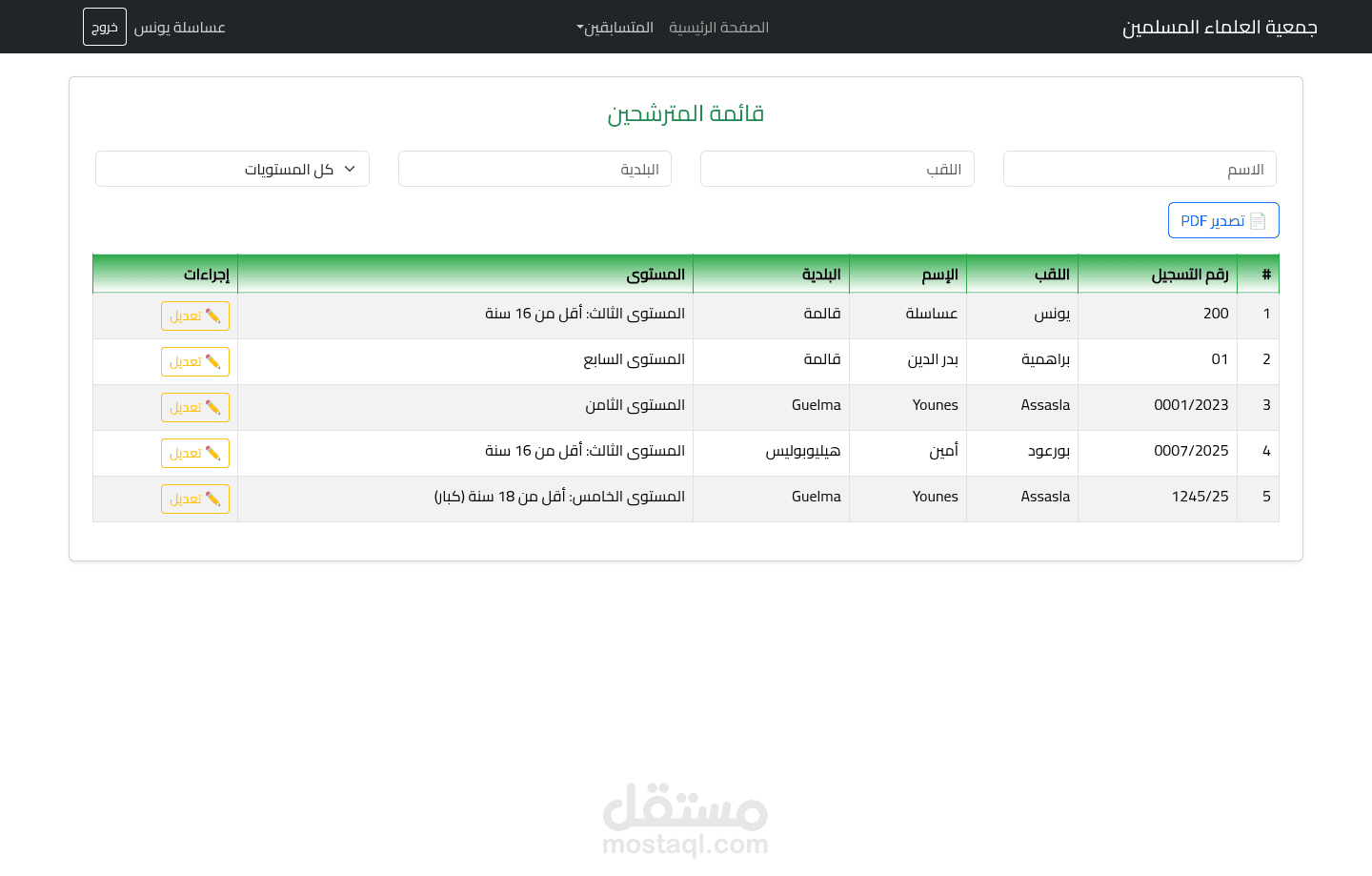Click the عساسلة يونس username in navbar
Image resolution: width=1372 pixels, height=876 pixels.
(x=179, y=28)
